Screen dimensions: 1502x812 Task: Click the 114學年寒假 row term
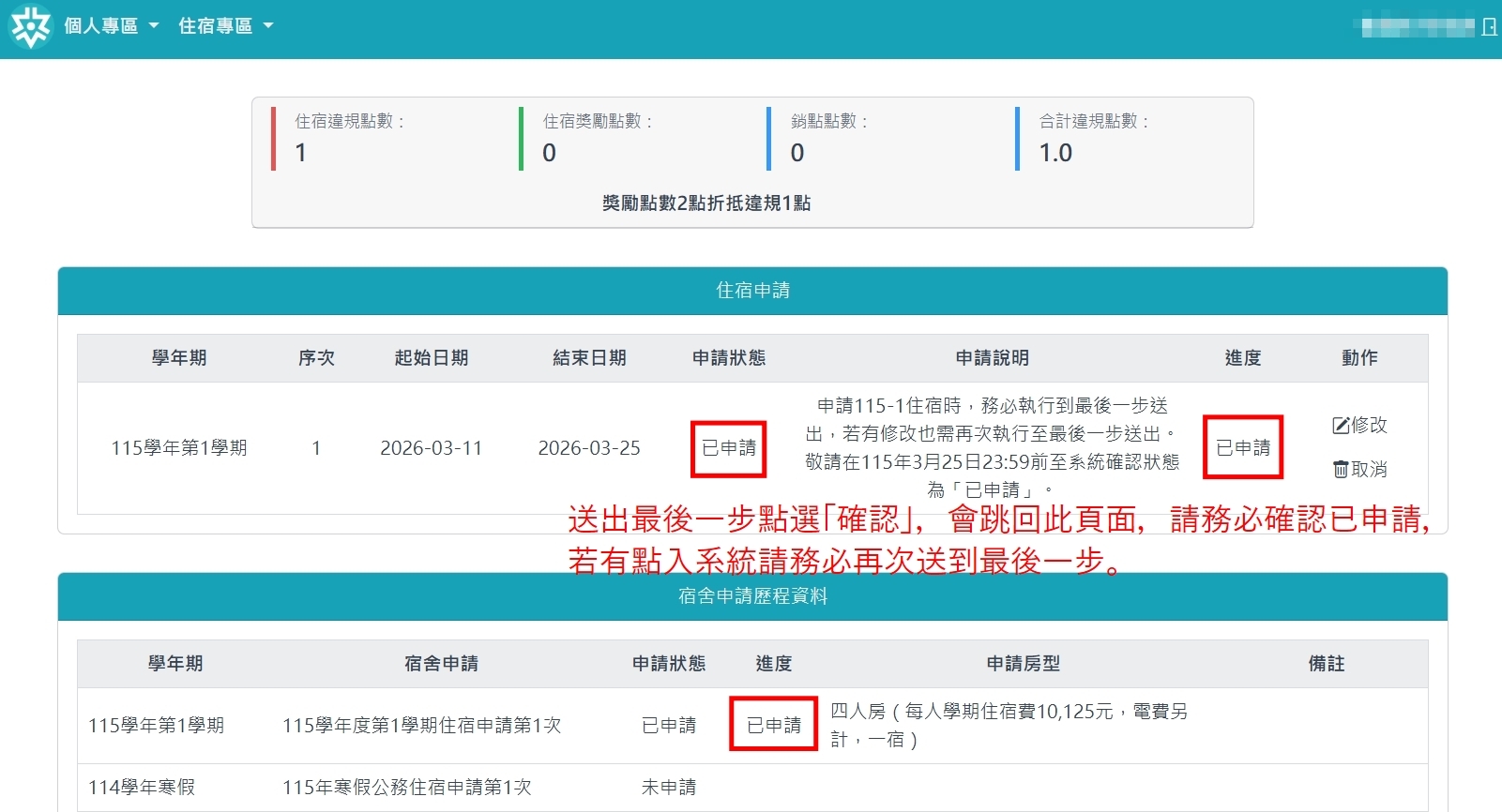pos(142,788)
